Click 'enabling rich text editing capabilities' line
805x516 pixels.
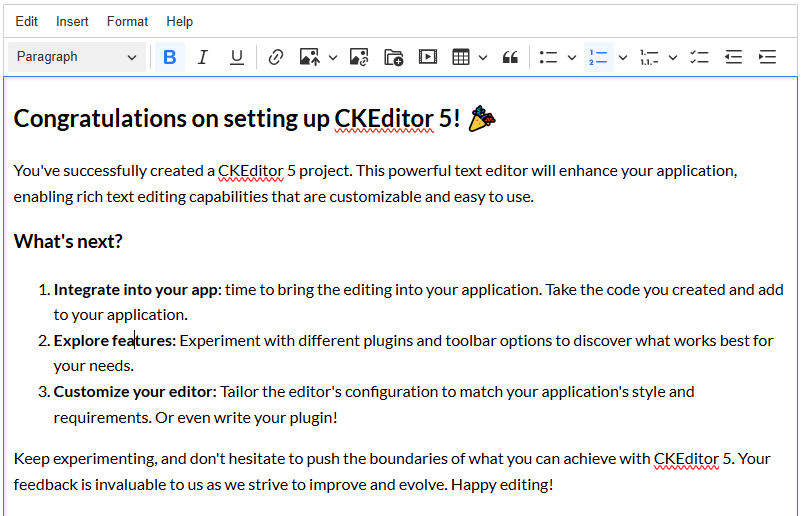tap(141, 197)
